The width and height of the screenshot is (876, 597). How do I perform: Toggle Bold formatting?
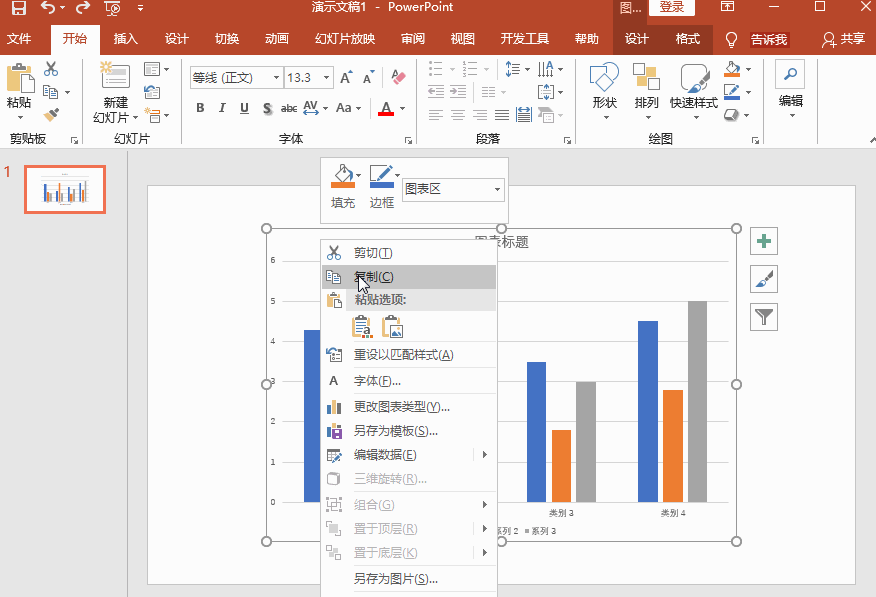(x=200, y=108)
